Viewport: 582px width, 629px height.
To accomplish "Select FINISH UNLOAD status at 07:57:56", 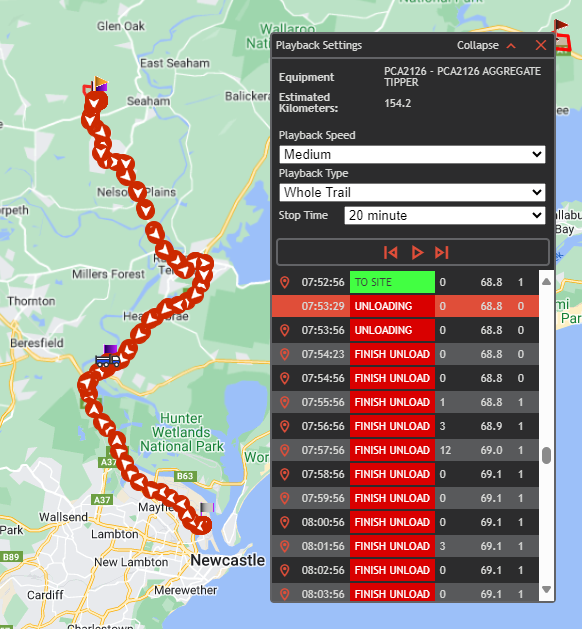I will pos(392,450).
